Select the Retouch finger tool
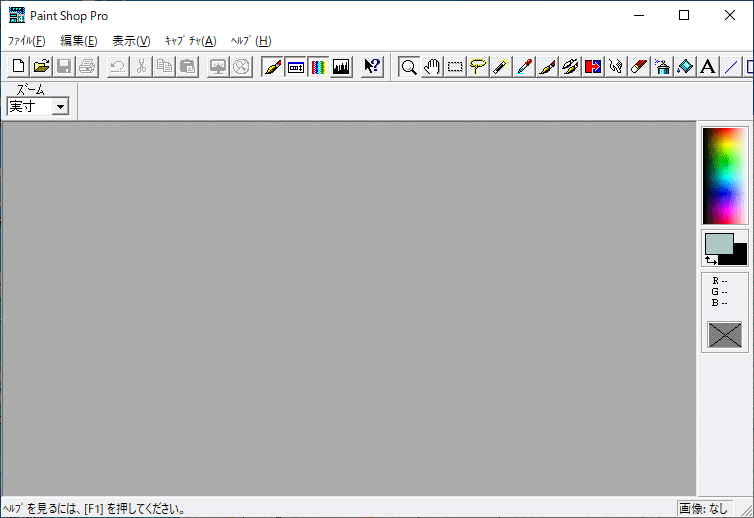The width and height of the screenshot is (754, 518). [616, 66]
